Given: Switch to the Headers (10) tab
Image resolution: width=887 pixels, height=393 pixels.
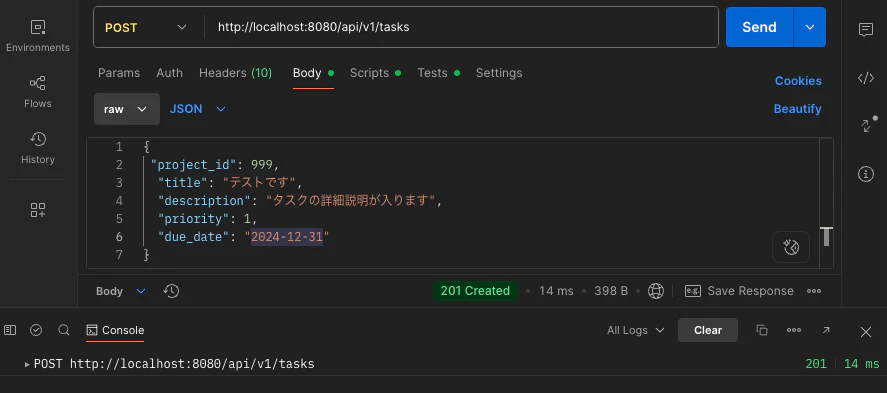Looking at the screenshot, I should click(235, 73).
